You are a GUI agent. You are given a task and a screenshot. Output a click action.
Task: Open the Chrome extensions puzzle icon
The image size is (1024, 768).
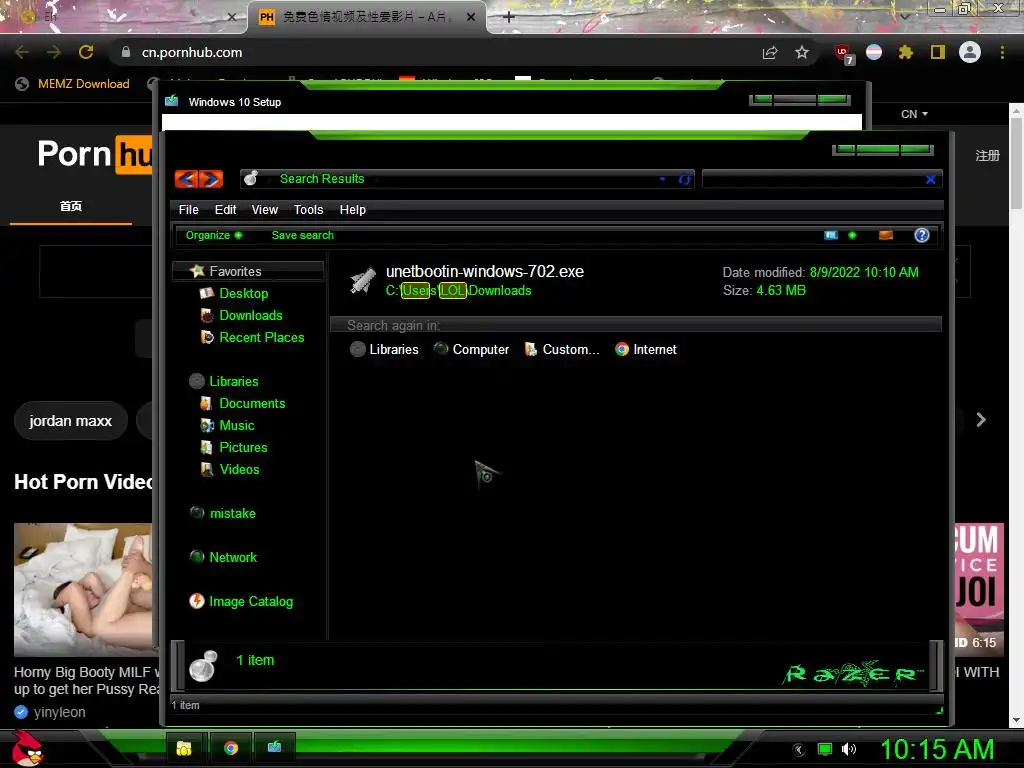(905, 52)
